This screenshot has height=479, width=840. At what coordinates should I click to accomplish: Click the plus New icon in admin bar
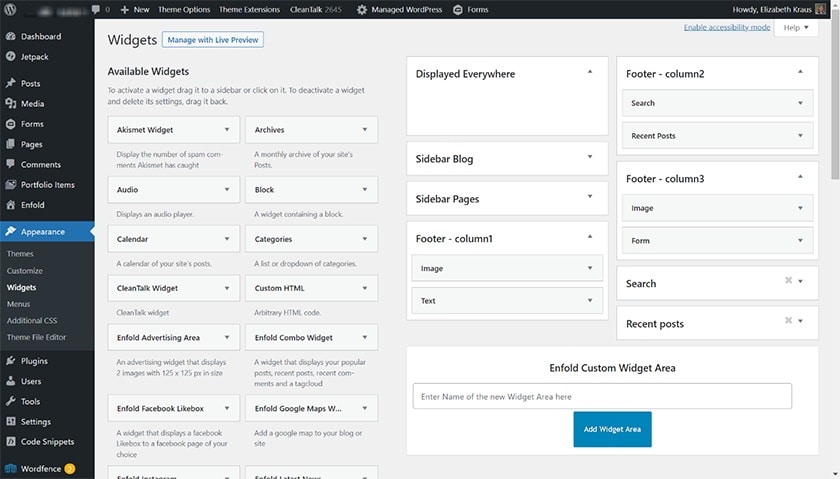click(125, 9)
